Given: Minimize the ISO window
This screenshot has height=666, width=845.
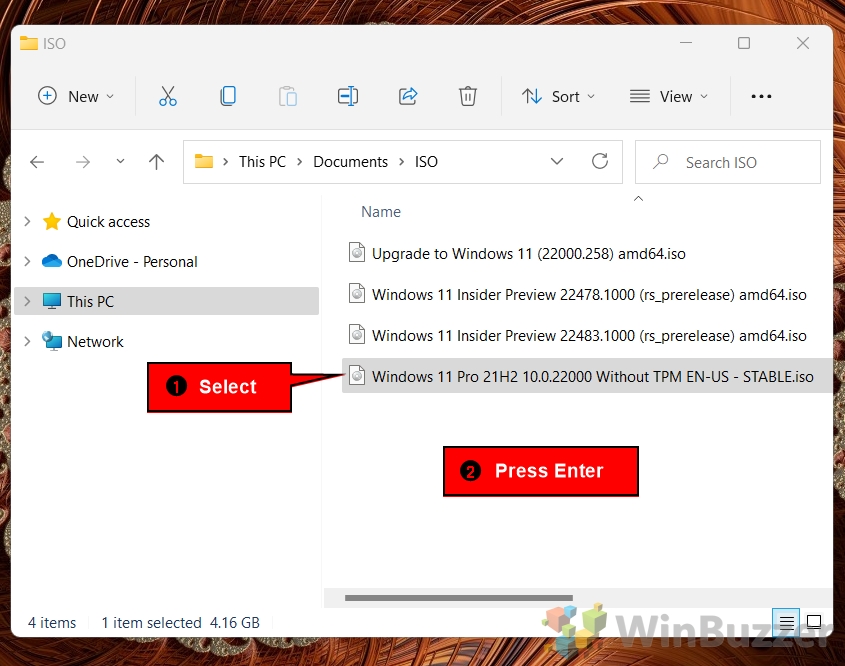Looking at the screenshot, I should 685,43.
